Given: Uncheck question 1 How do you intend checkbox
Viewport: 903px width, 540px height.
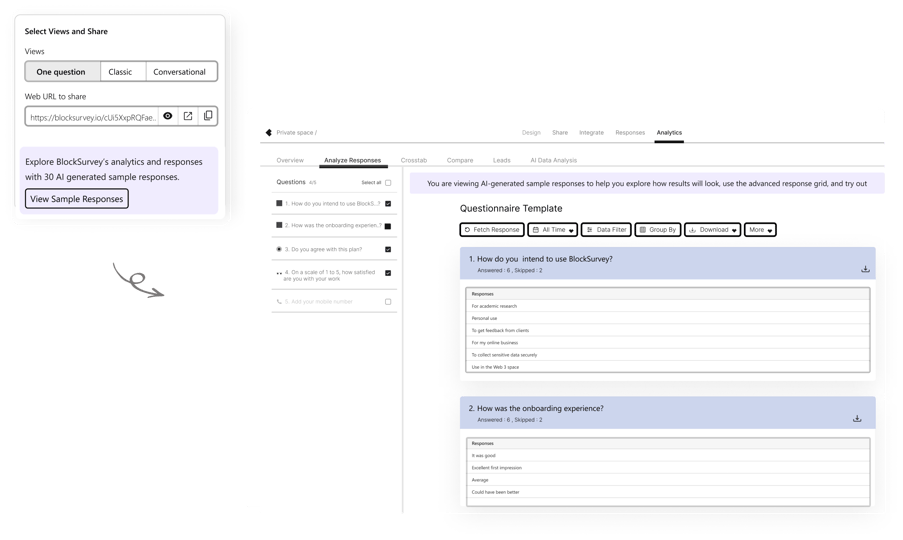Looking at the screenshot, I should pyautogui.click(x=388, y=203).
